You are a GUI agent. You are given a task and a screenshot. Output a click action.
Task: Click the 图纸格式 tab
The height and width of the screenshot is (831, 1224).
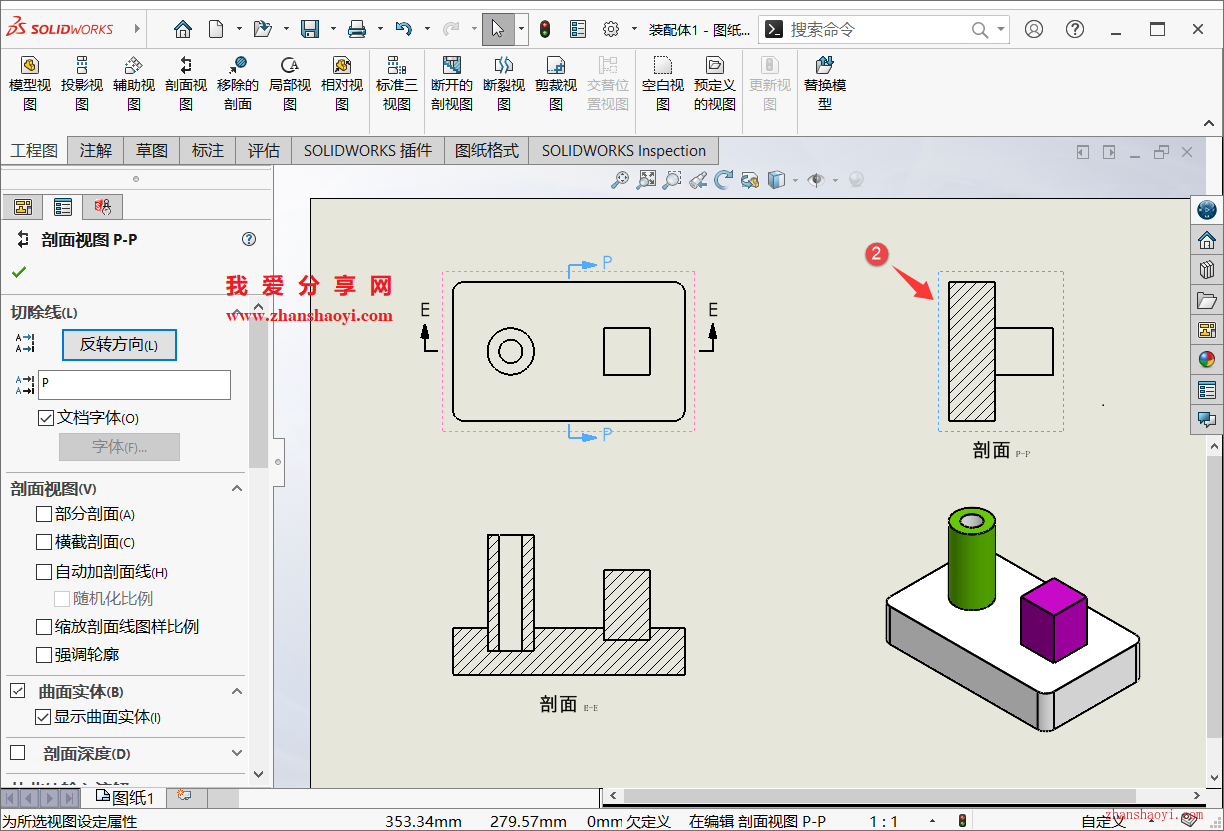487,151
